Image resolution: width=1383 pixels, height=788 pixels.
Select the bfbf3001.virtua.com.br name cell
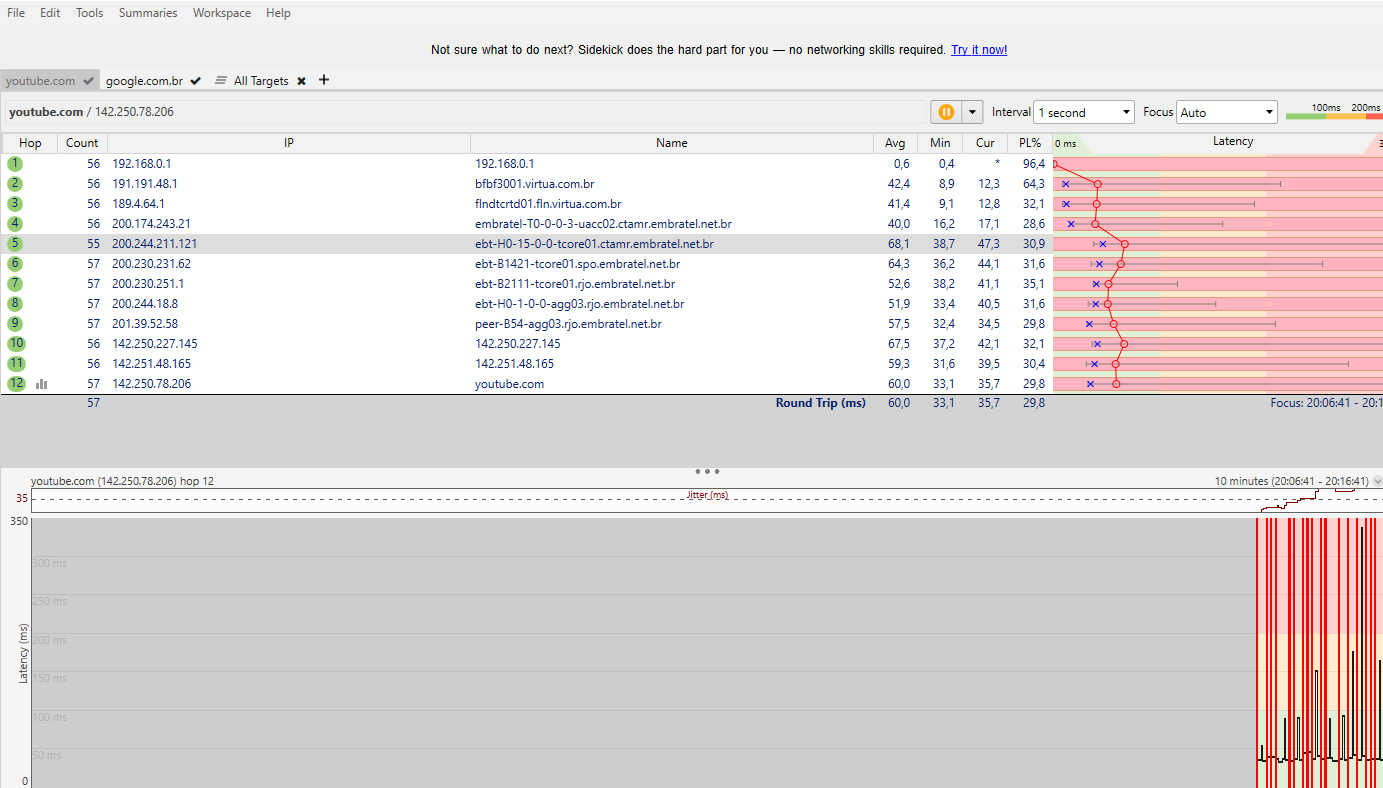pyautogui.click(x=534, y=183)
